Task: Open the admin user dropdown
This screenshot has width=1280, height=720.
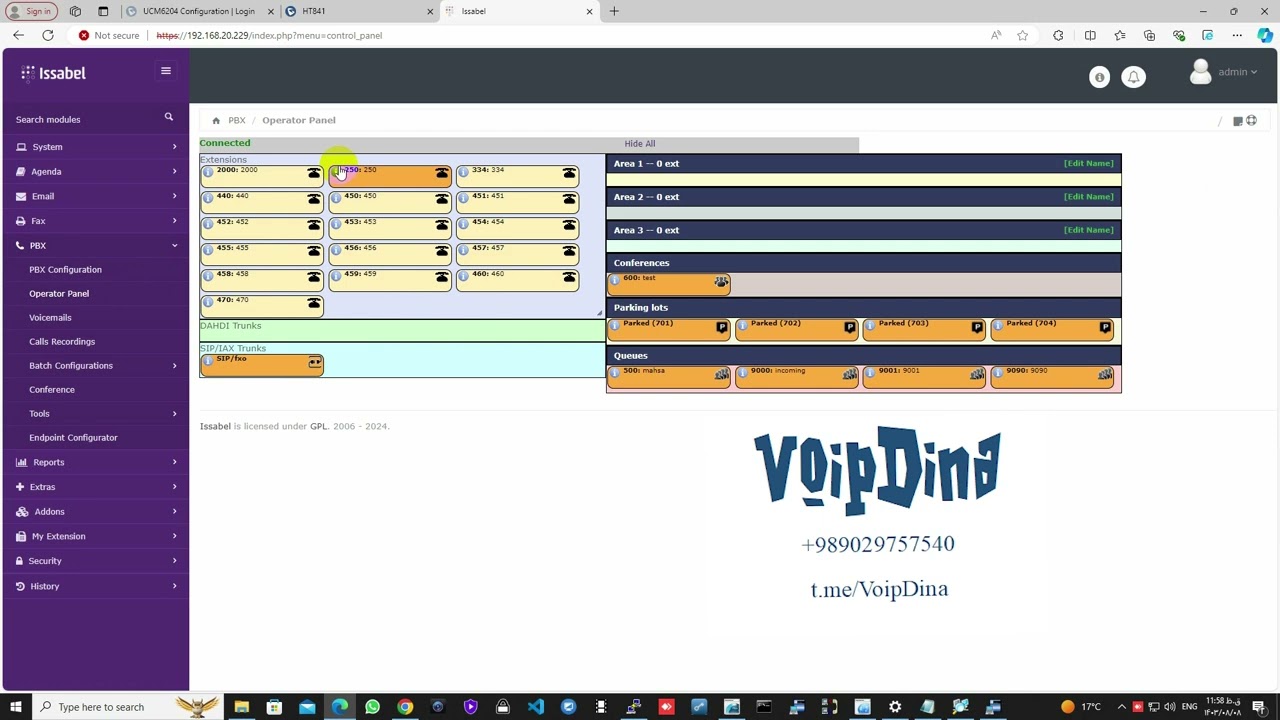Action: [1224, 72]
